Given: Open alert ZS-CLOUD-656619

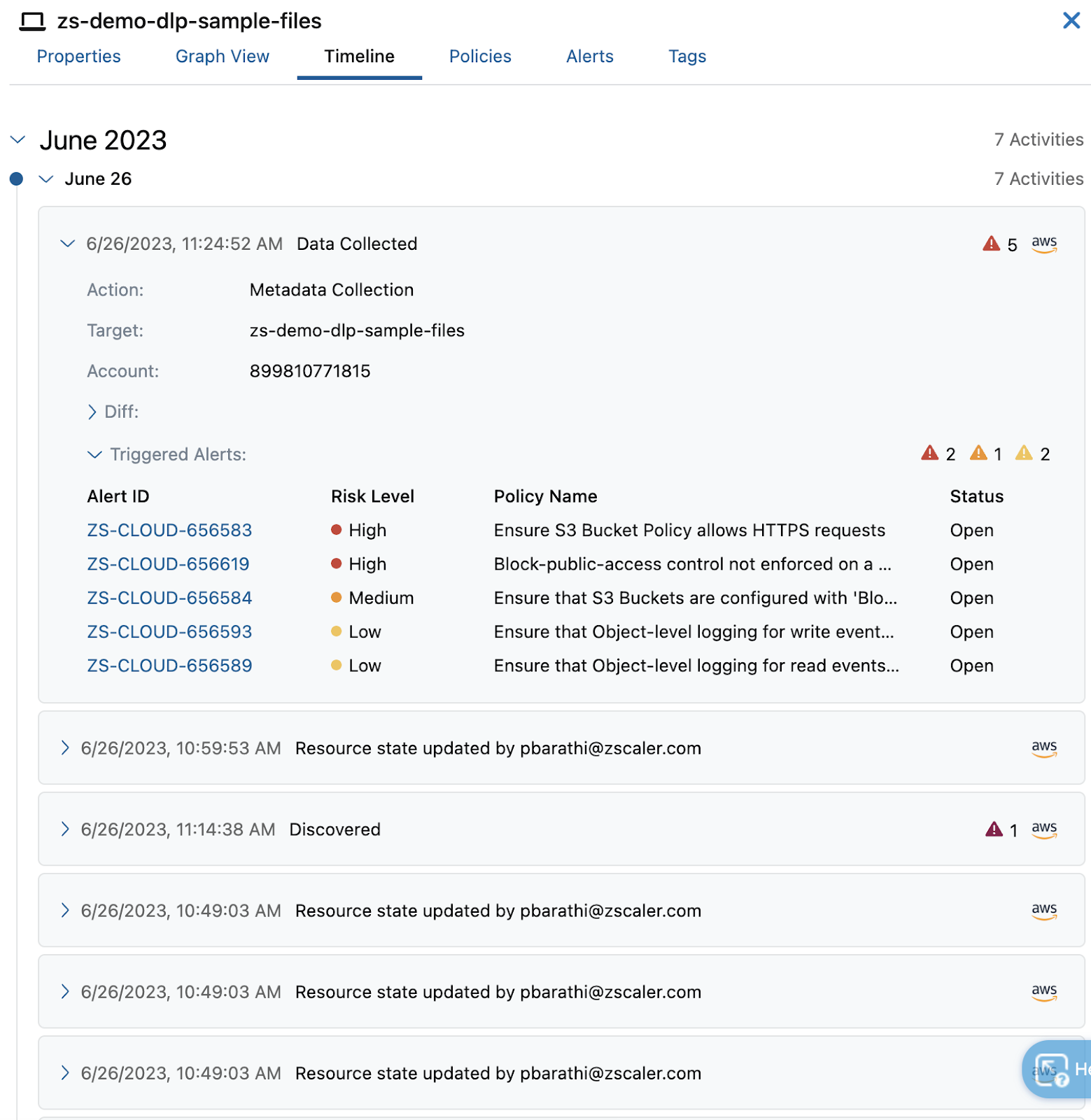Looking at the screenshot, I should click(x=168, y=563).
